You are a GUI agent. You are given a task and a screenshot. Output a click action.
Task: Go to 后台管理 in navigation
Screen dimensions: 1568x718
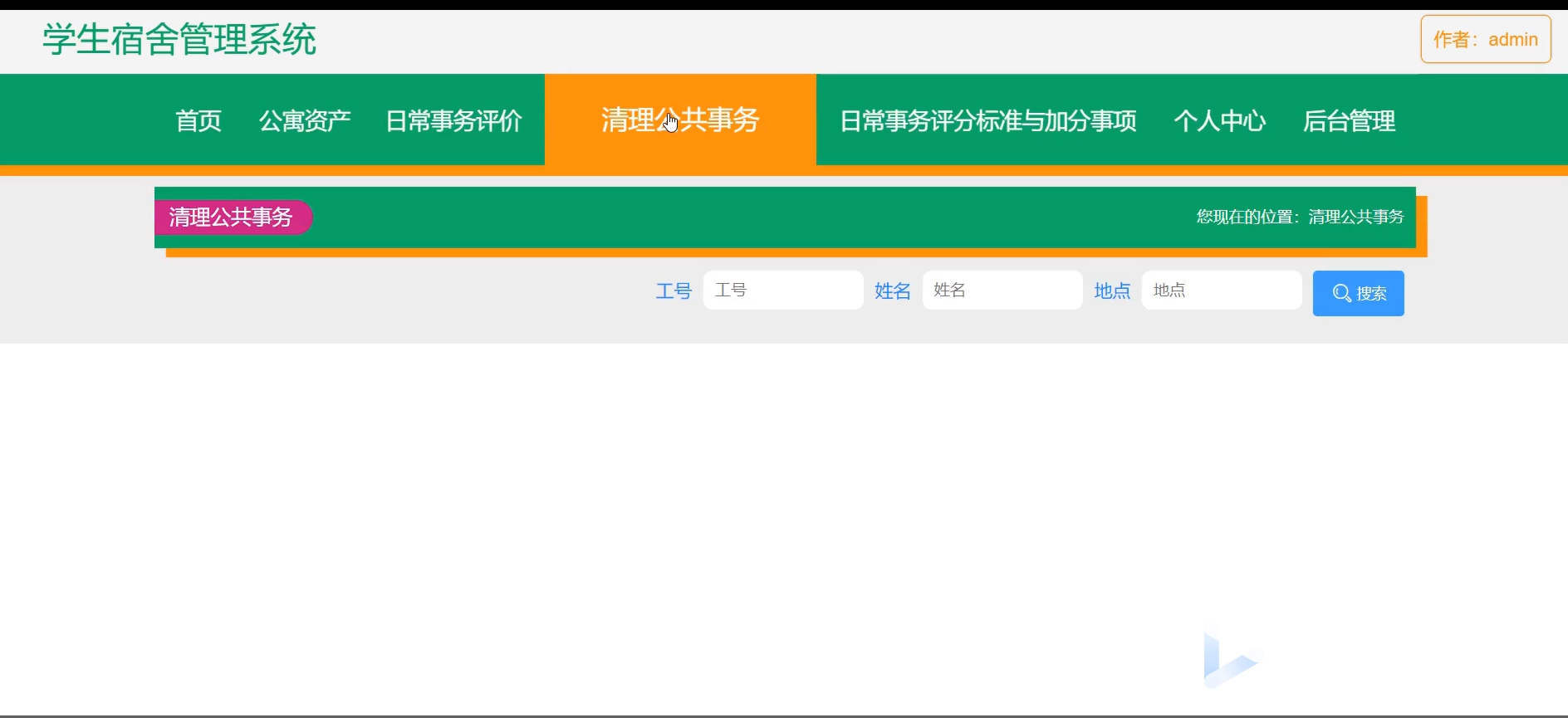[x=1349, y=121]
